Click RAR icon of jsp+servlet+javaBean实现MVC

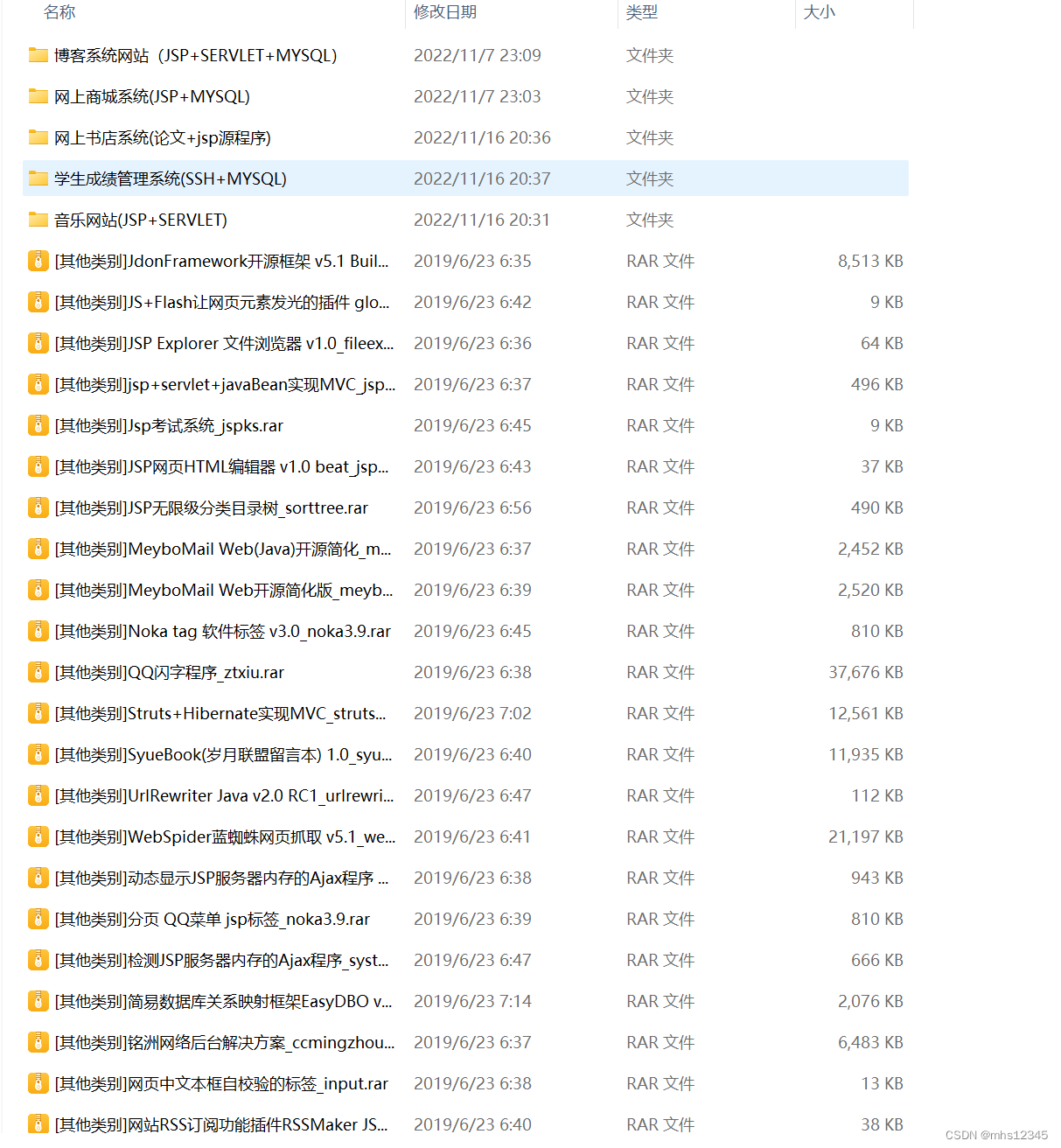[38, 384]
